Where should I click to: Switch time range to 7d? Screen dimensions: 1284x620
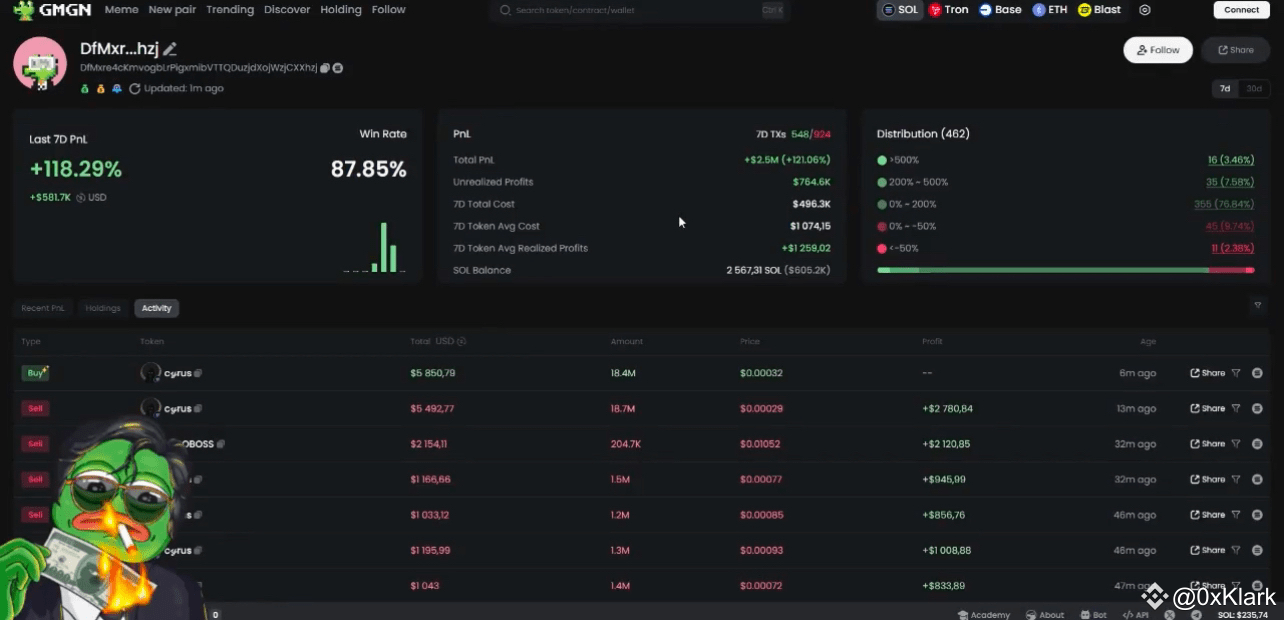click(x=1225, y=89)
